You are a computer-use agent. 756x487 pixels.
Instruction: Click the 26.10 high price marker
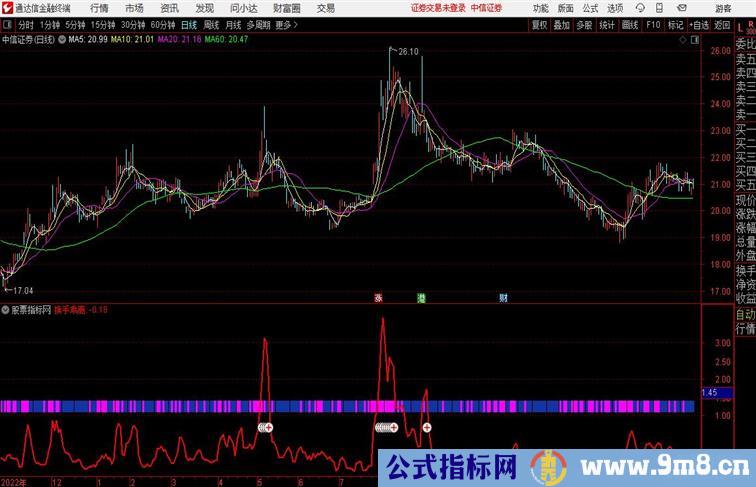[406, 51]
